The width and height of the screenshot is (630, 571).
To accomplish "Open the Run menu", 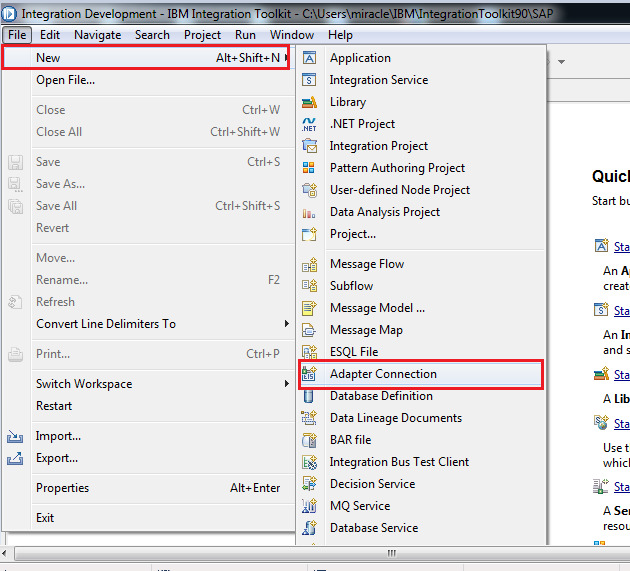I will tap(245, 35).
